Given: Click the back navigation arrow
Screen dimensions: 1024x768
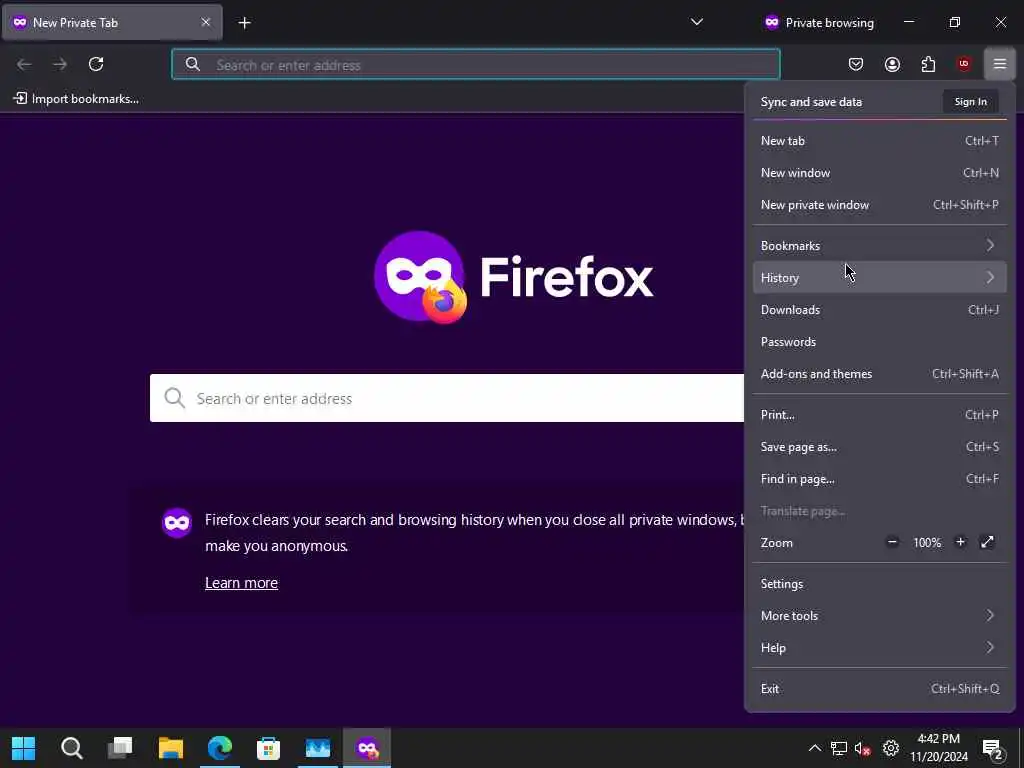Looking at the screenshot, I should pyautogui.click(x=24, y=64).
